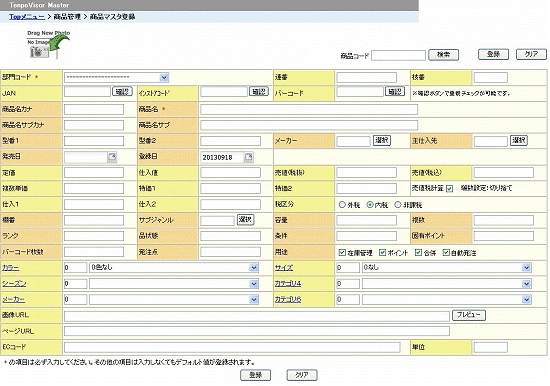Focus the 仕入値 input field
This screenshot has width=550, height=386.
(230, 173)
